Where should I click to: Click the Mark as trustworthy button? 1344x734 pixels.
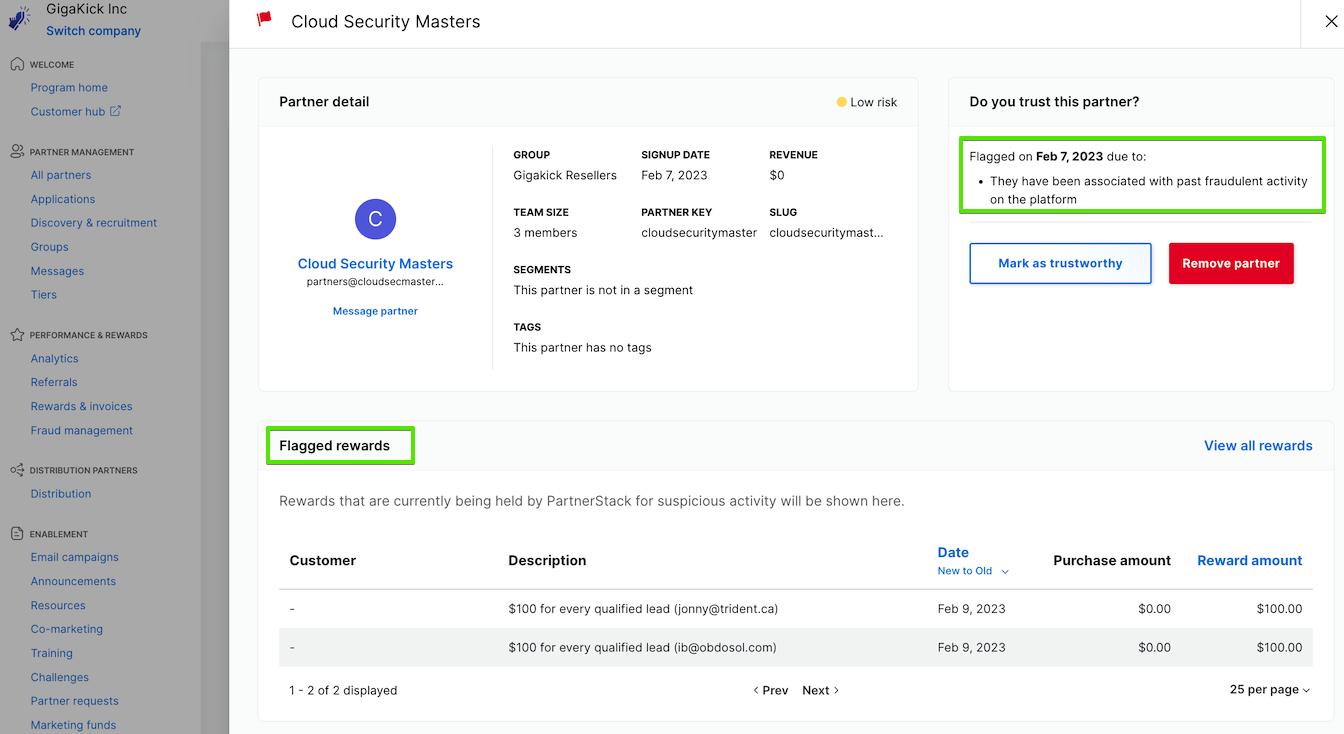coord(1060,263)
